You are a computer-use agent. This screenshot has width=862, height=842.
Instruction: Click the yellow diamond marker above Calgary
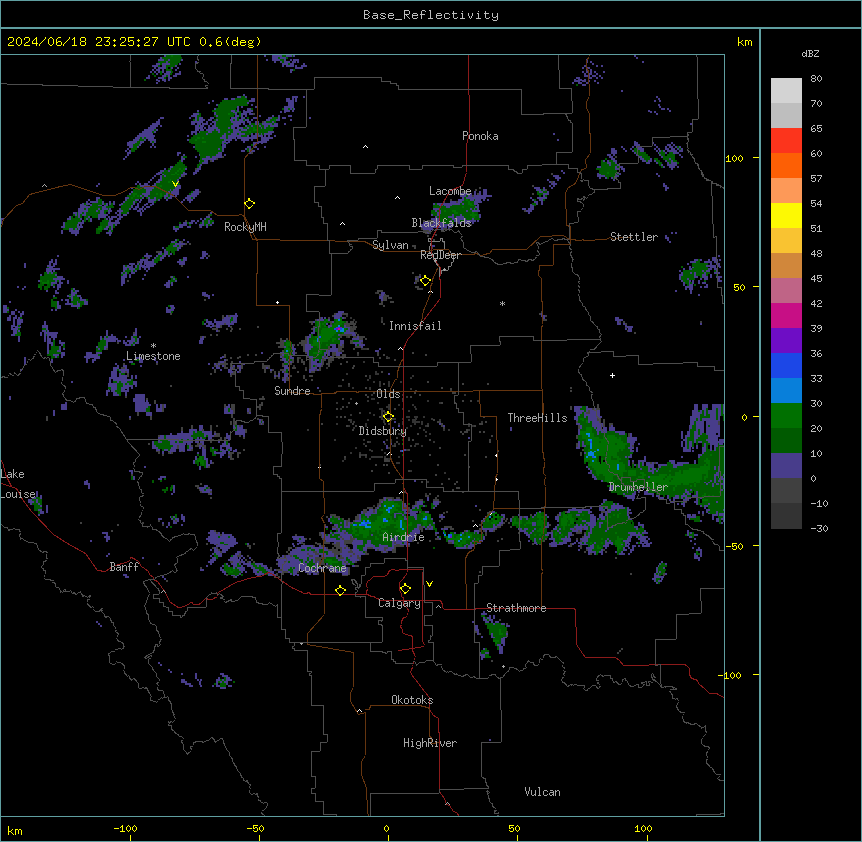coord(405,589)
